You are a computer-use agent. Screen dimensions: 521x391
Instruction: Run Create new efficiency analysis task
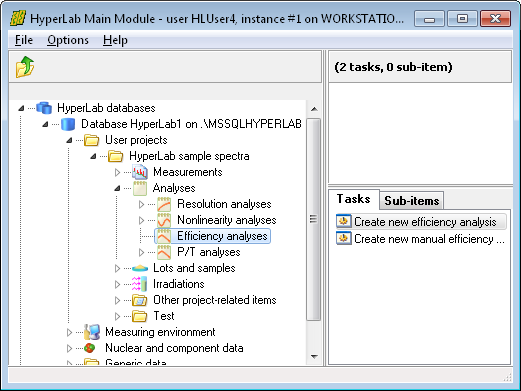[421, 222]
